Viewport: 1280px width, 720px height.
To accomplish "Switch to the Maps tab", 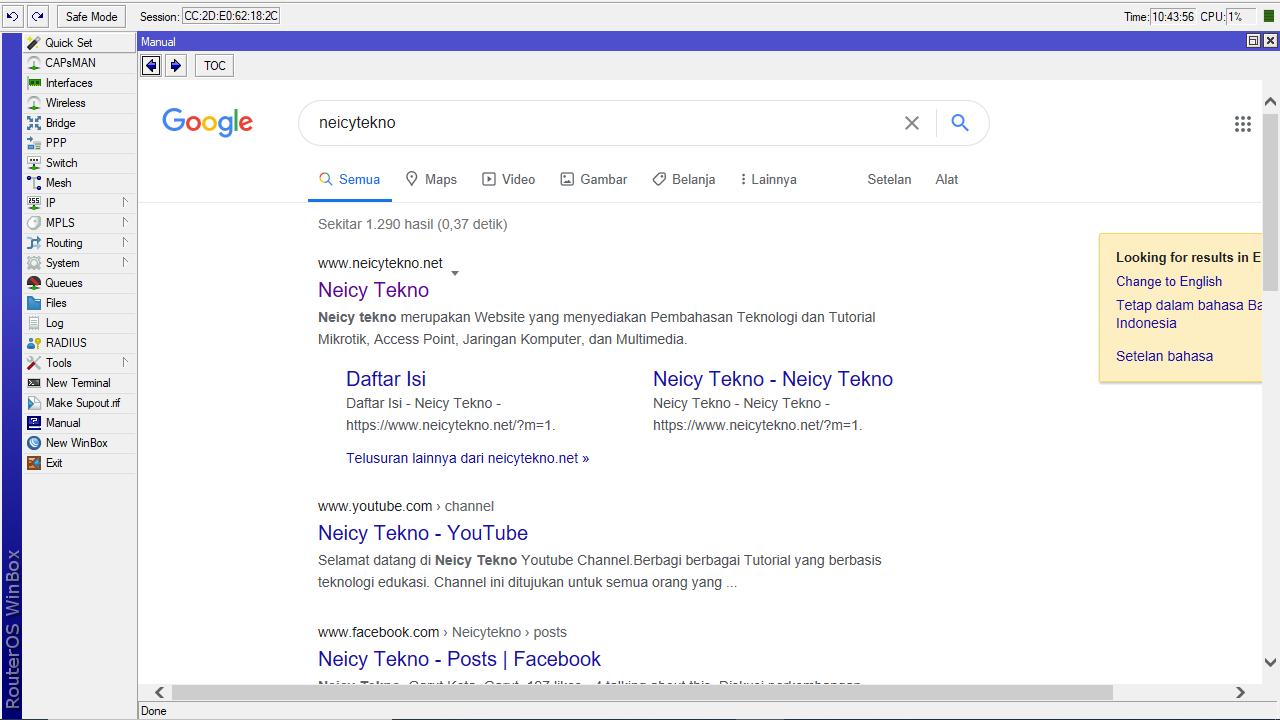I will tap(431, 179).
